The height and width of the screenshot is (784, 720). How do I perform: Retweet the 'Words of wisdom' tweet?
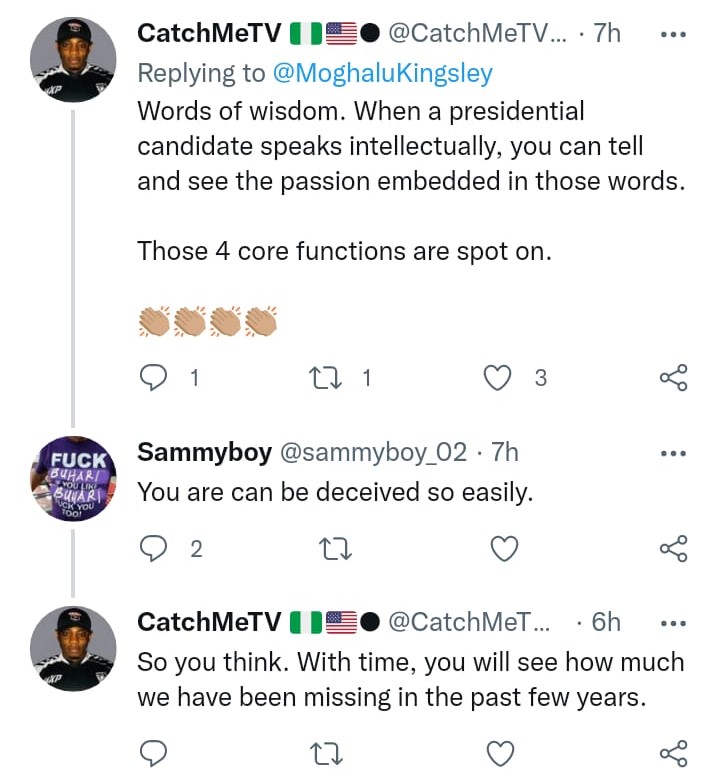pyautogui.click(x=327, y=378)
